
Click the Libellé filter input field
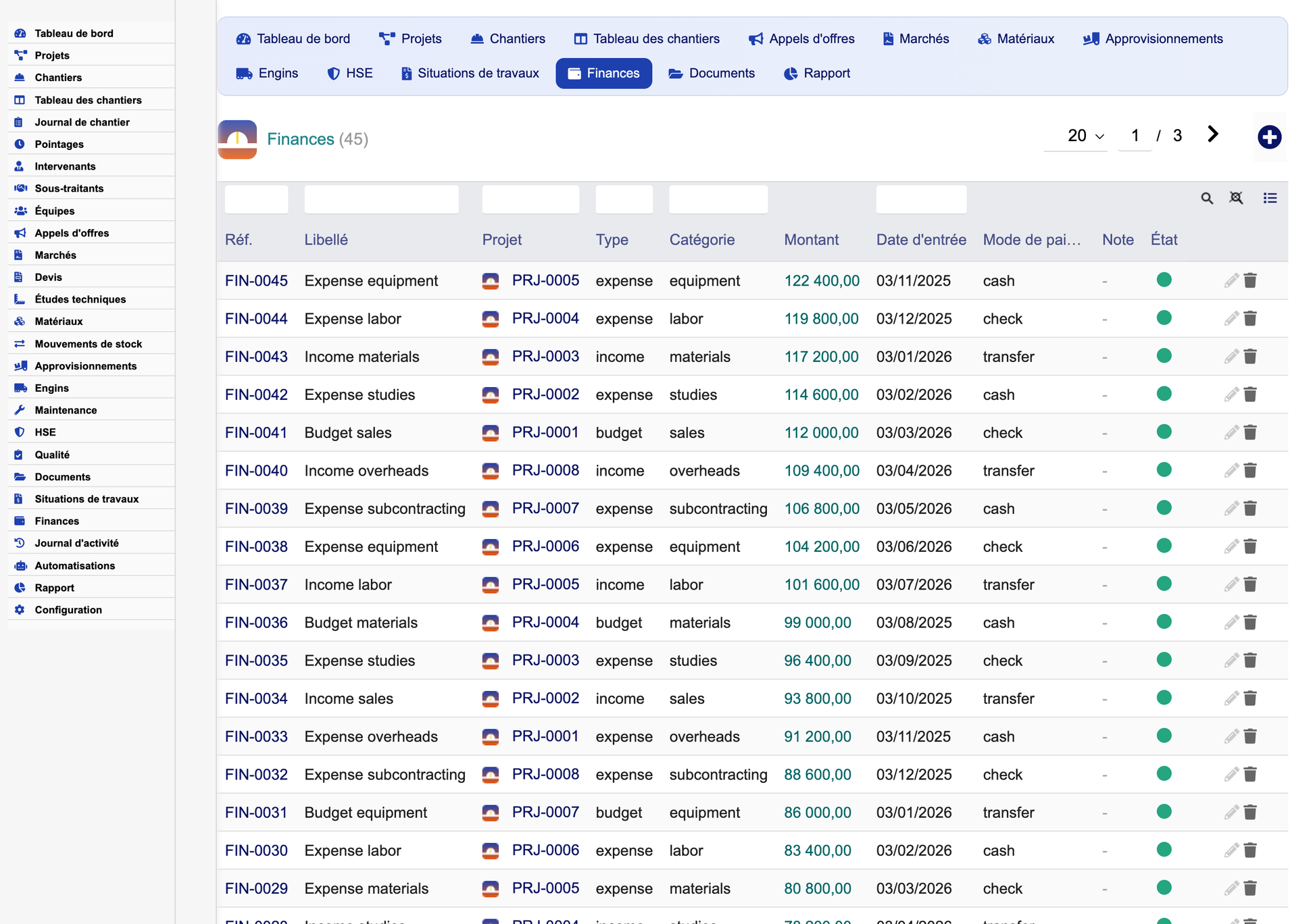(x=381, y=199)
